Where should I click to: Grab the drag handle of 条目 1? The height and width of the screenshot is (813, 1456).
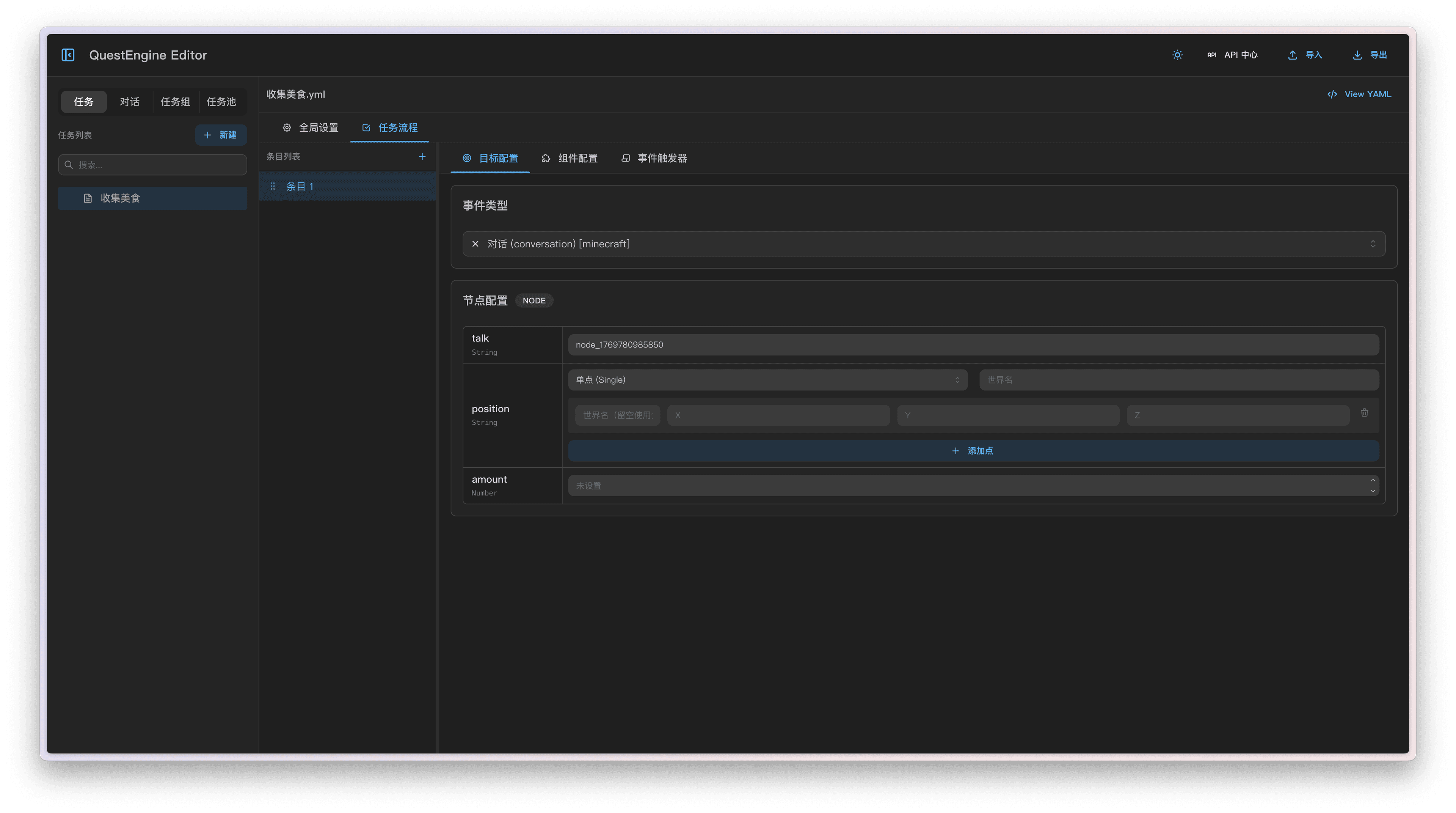273,186
